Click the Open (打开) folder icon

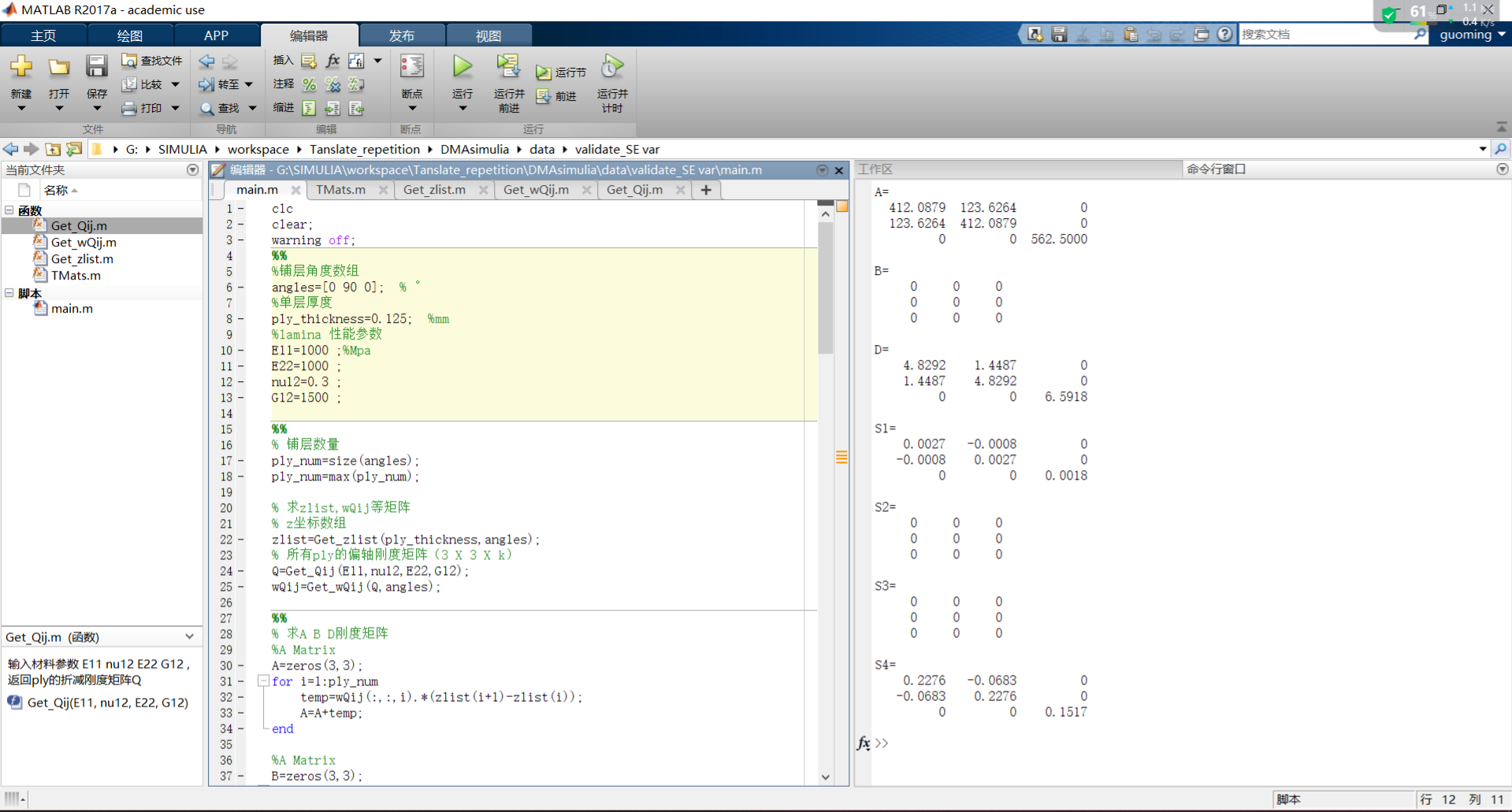58,67
